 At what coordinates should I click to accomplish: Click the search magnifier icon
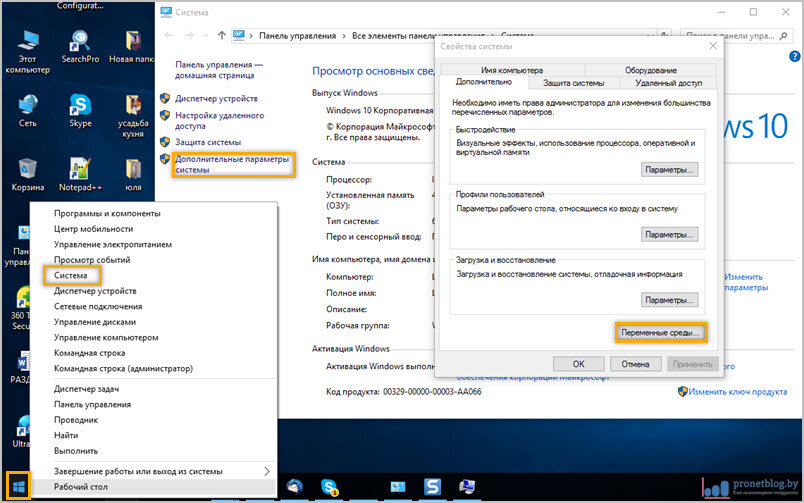[x=783, y=36]
